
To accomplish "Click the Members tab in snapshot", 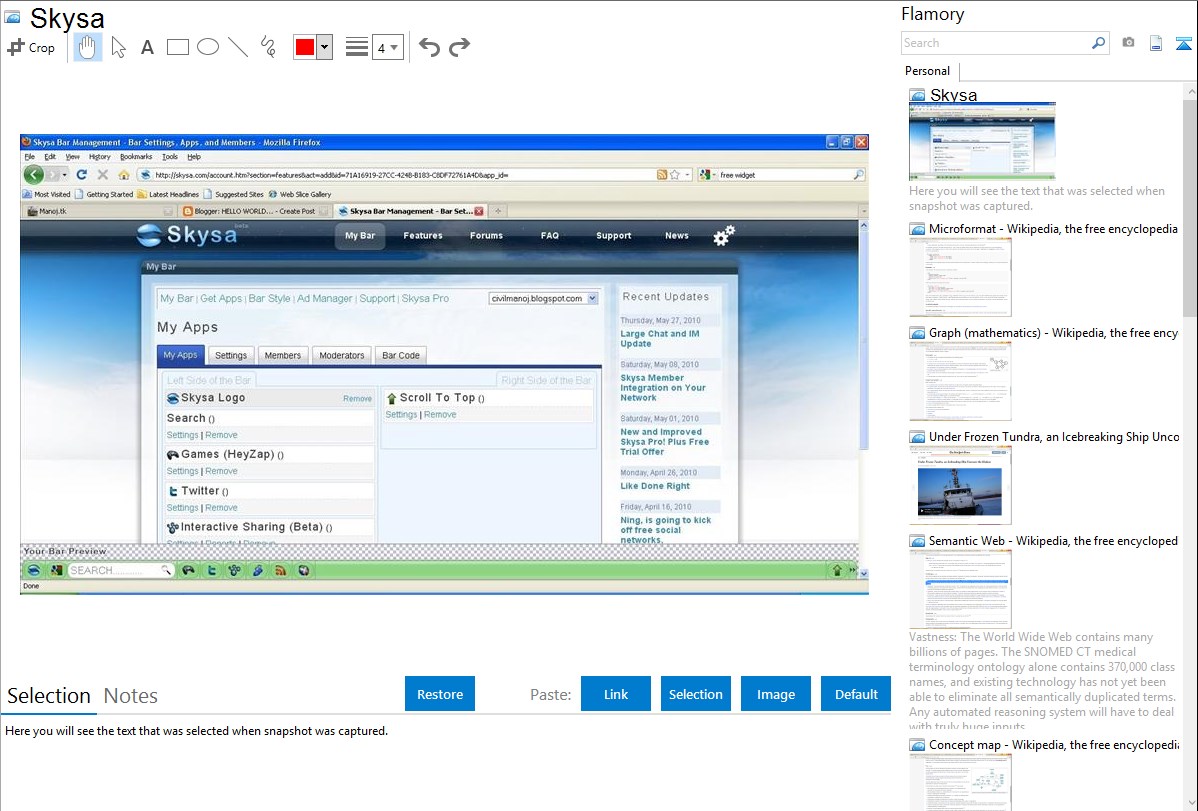I will [283, 355].
